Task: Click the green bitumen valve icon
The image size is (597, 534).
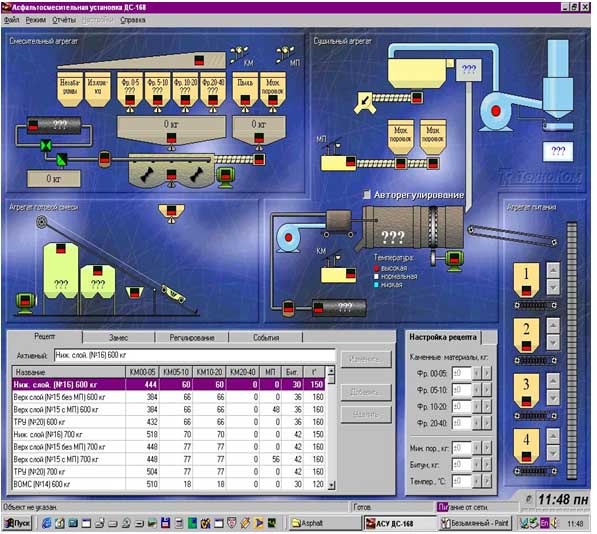Action: 46,145
